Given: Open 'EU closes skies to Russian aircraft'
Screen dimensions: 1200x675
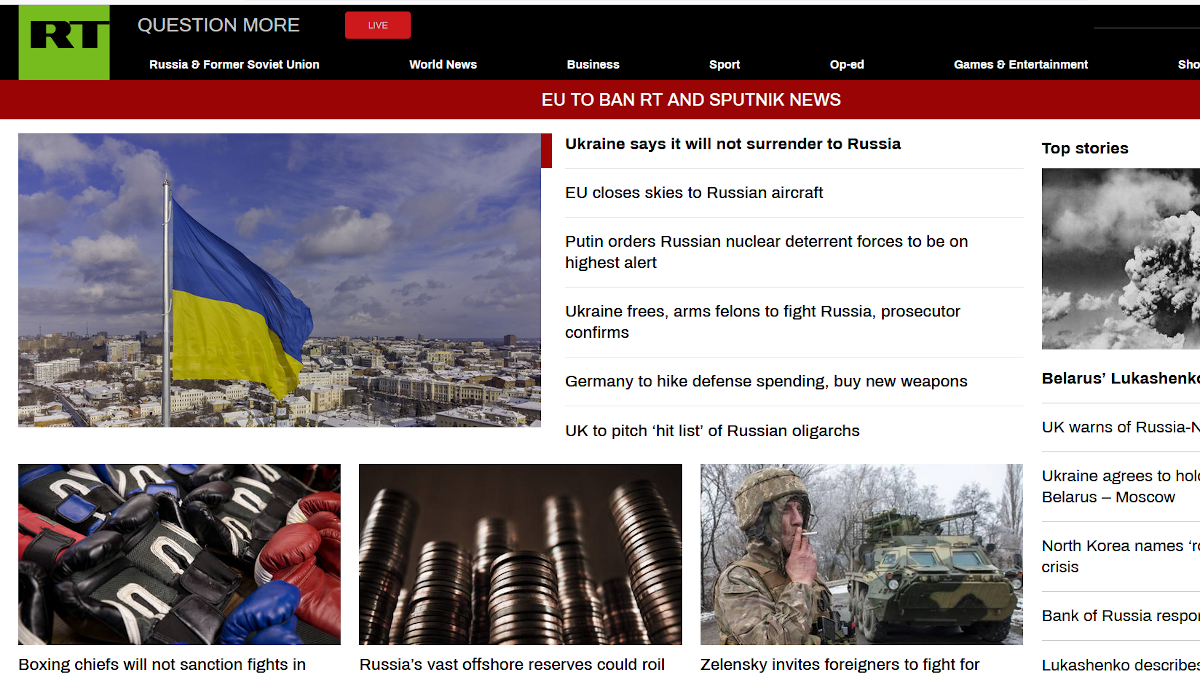Looking at the screenshot, I should (x=694, y=193).
